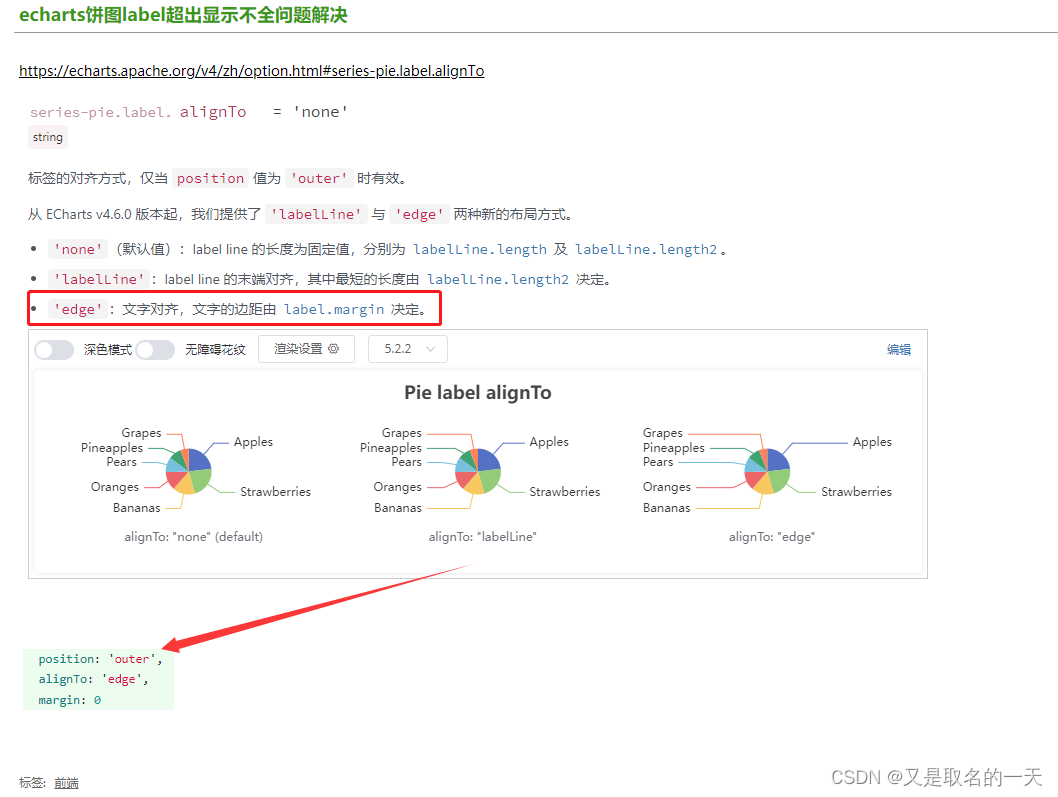Viewport: 1058px width, 797px height.
Task: Click the Pie label alignTo chart title
Action: tap(477, 392)
